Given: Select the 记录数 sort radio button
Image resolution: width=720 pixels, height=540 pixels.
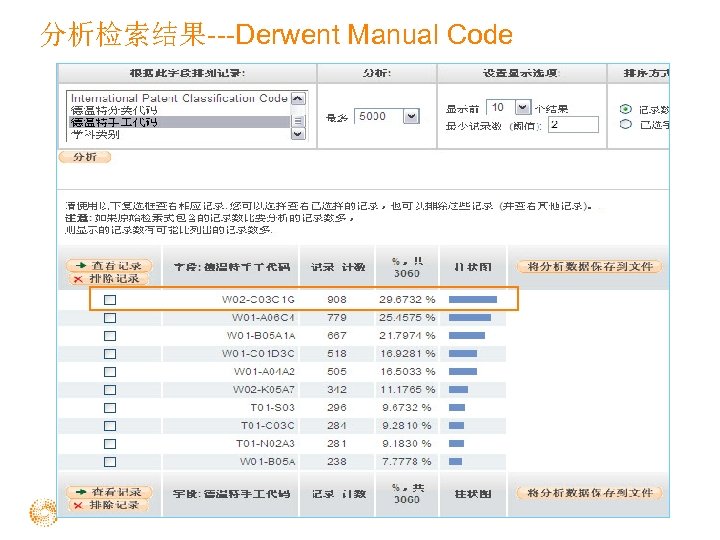Looking at the screenshot, I should [x=625, y=109].
